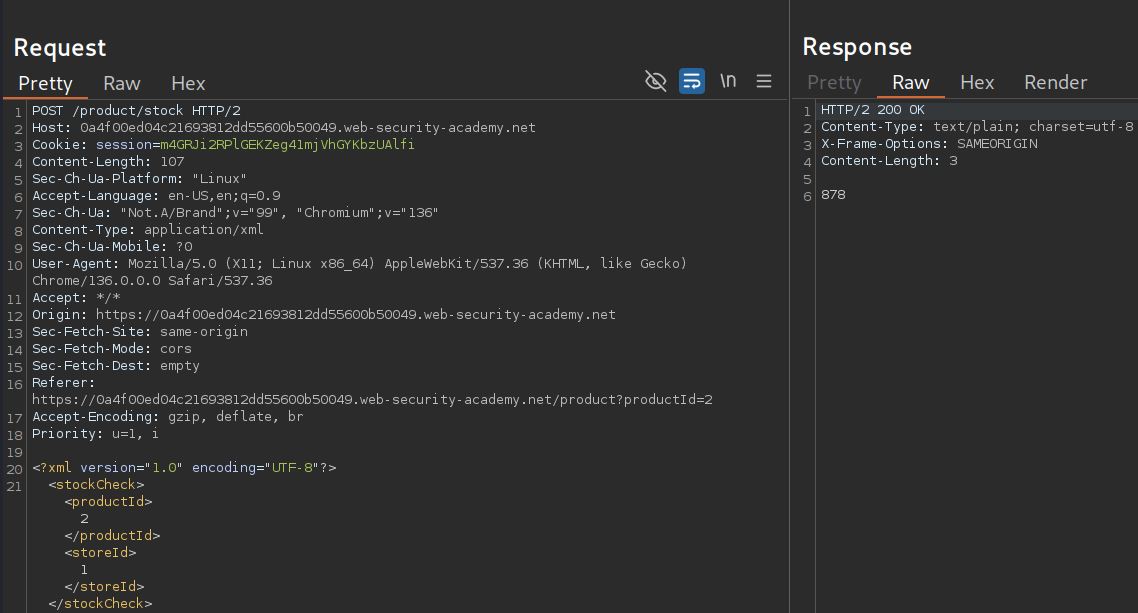This screenshot has width=1138, height=613.
Task: Place cursor on the productId value 2
Action: (x=85, y=519)
